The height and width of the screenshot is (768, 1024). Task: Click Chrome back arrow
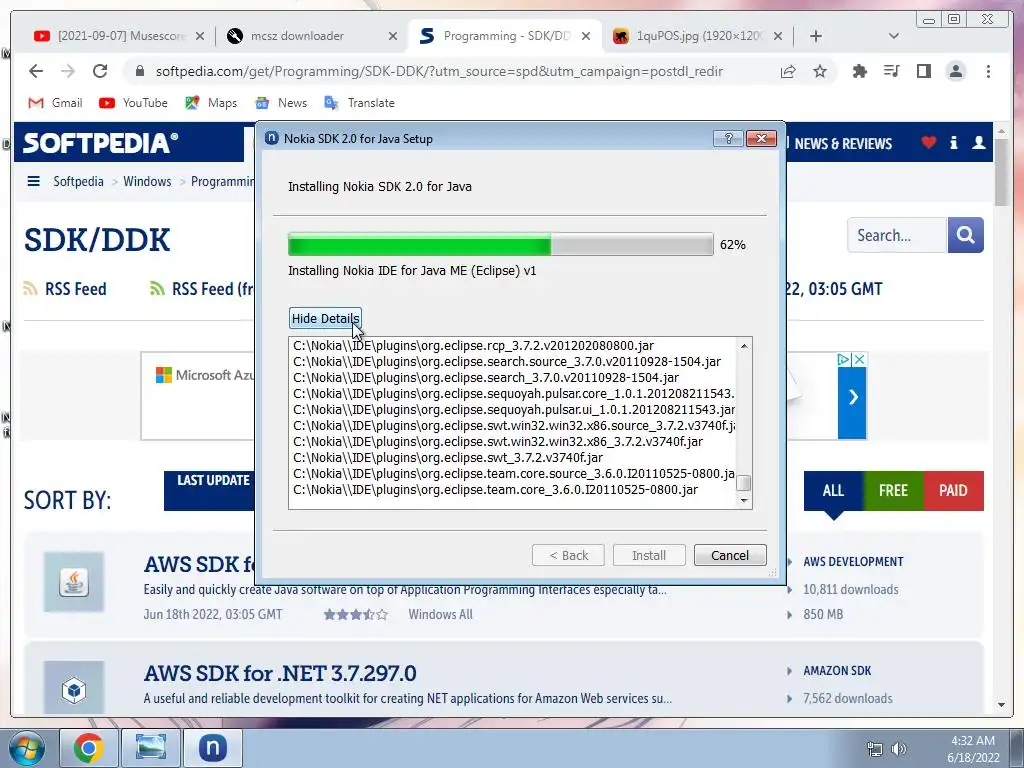tap(36, 71)
